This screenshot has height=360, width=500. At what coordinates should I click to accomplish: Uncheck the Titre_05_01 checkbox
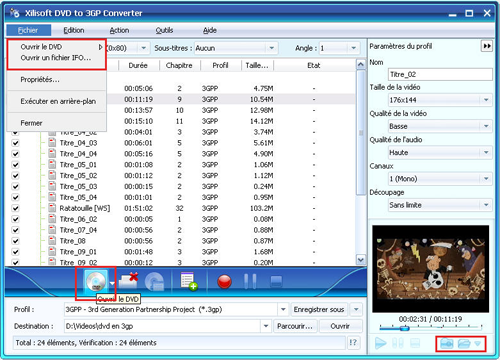coord(15,165)
